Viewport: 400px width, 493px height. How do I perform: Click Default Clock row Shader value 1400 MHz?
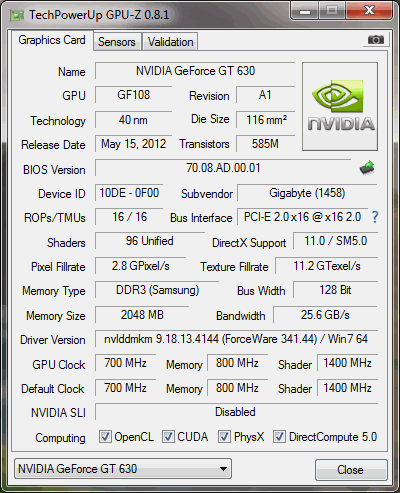(x=347, y=388)
